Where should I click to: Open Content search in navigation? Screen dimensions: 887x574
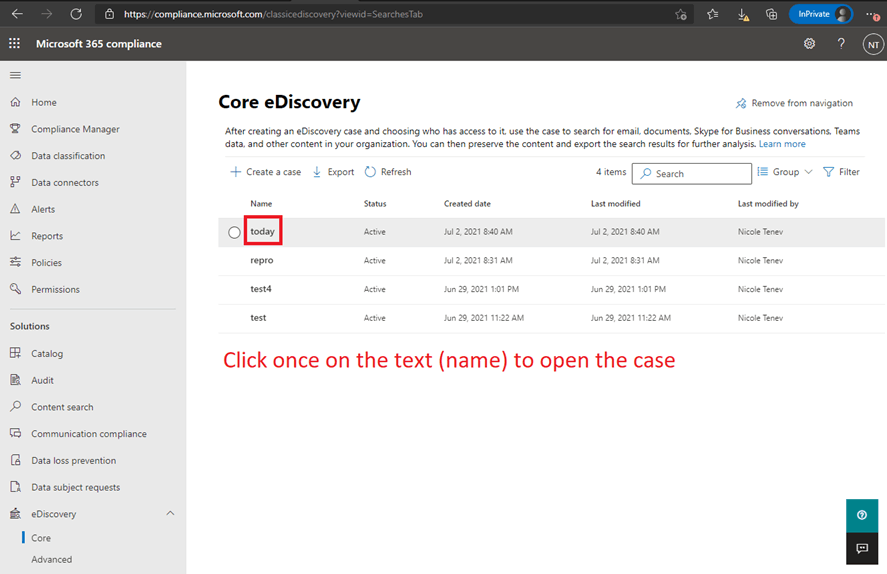(62, 407)
